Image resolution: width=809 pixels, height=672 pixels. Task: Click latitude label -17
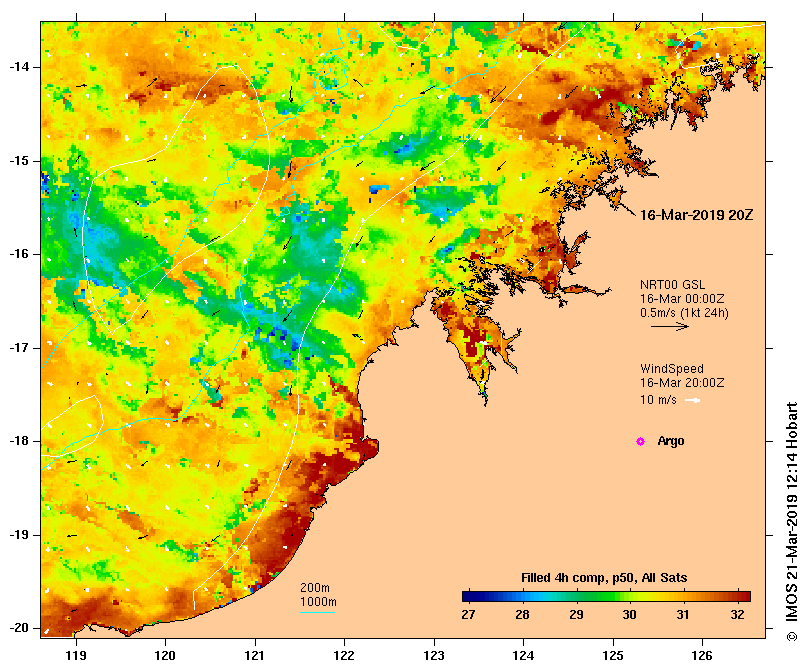(19, 348)
